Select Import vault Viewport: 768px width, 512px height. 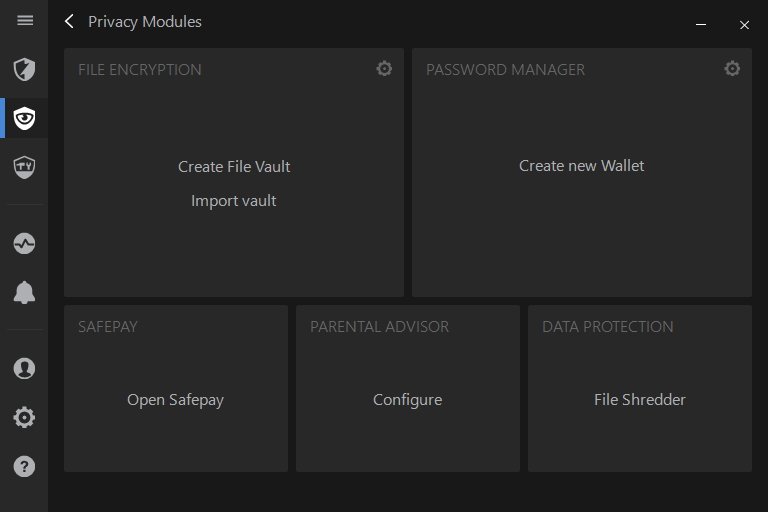pos(234,201)
